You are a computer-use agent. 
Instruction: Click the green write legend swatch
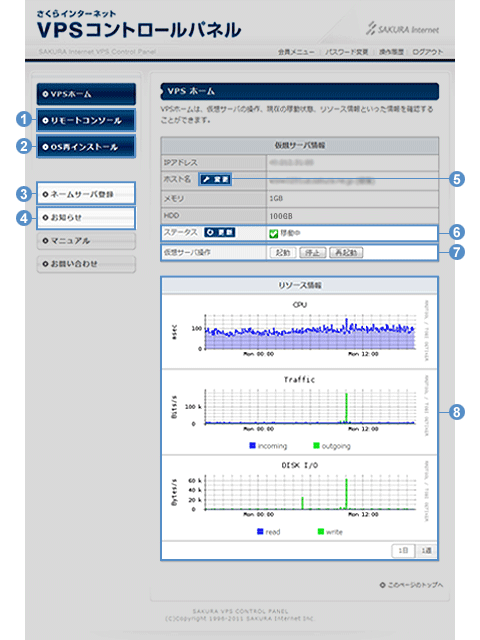(x=321, y=531)
